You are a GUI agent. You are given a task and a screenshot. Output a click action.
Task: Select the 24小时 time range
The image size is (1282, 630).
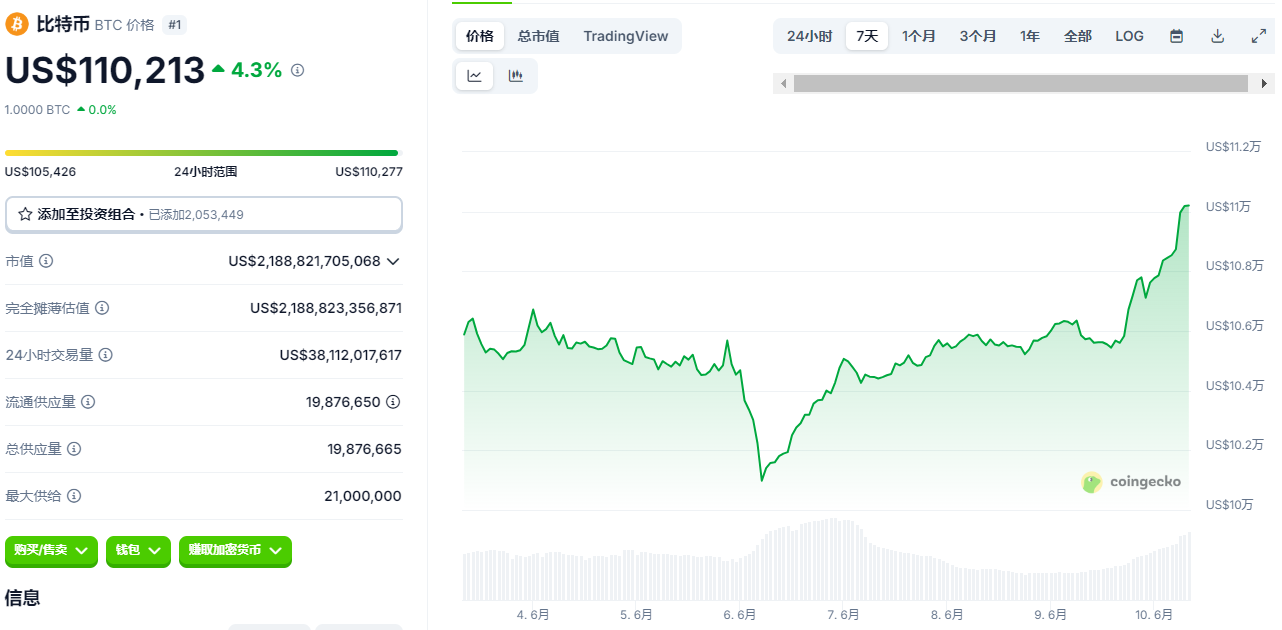(809, 36)
